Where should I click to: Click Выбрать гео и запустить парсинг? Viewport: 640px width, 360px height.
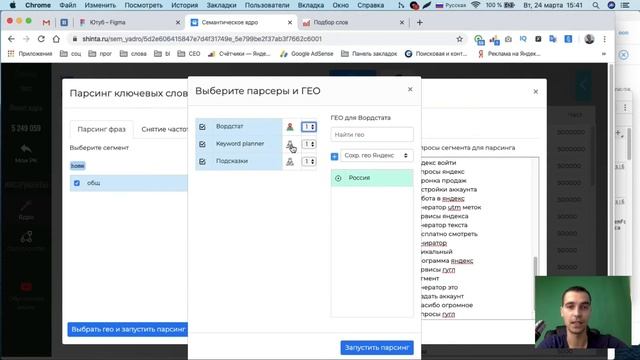(128, 329)
